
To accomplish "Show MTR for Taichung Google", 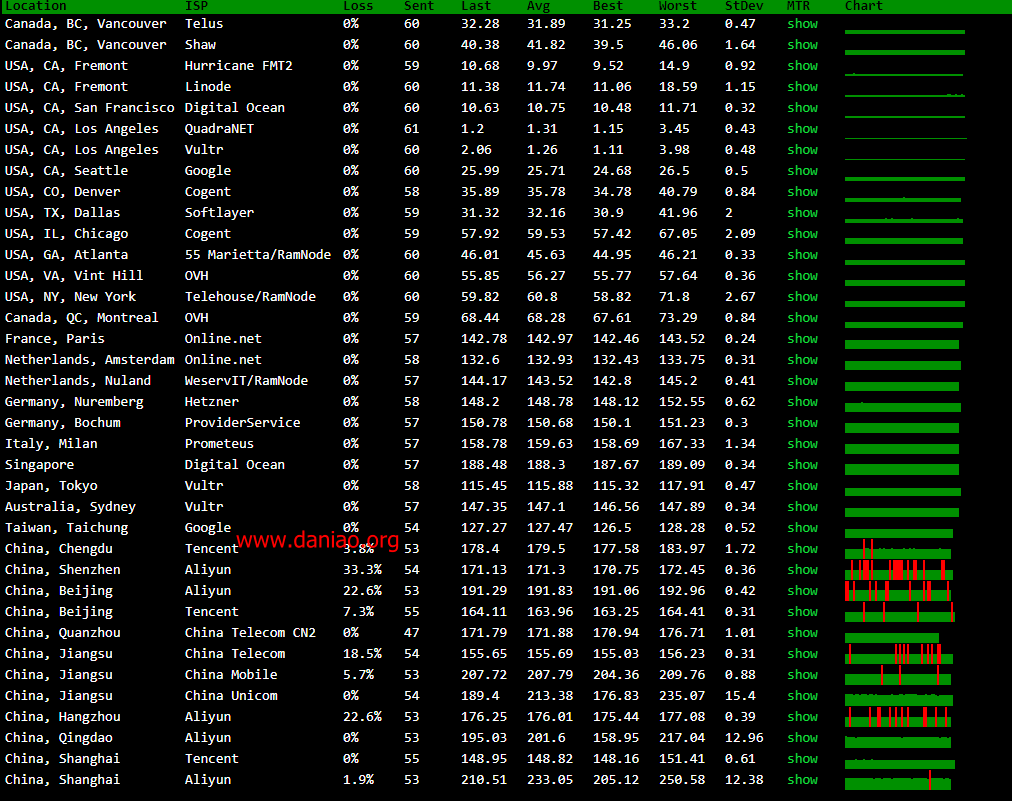I will (802, 528).
